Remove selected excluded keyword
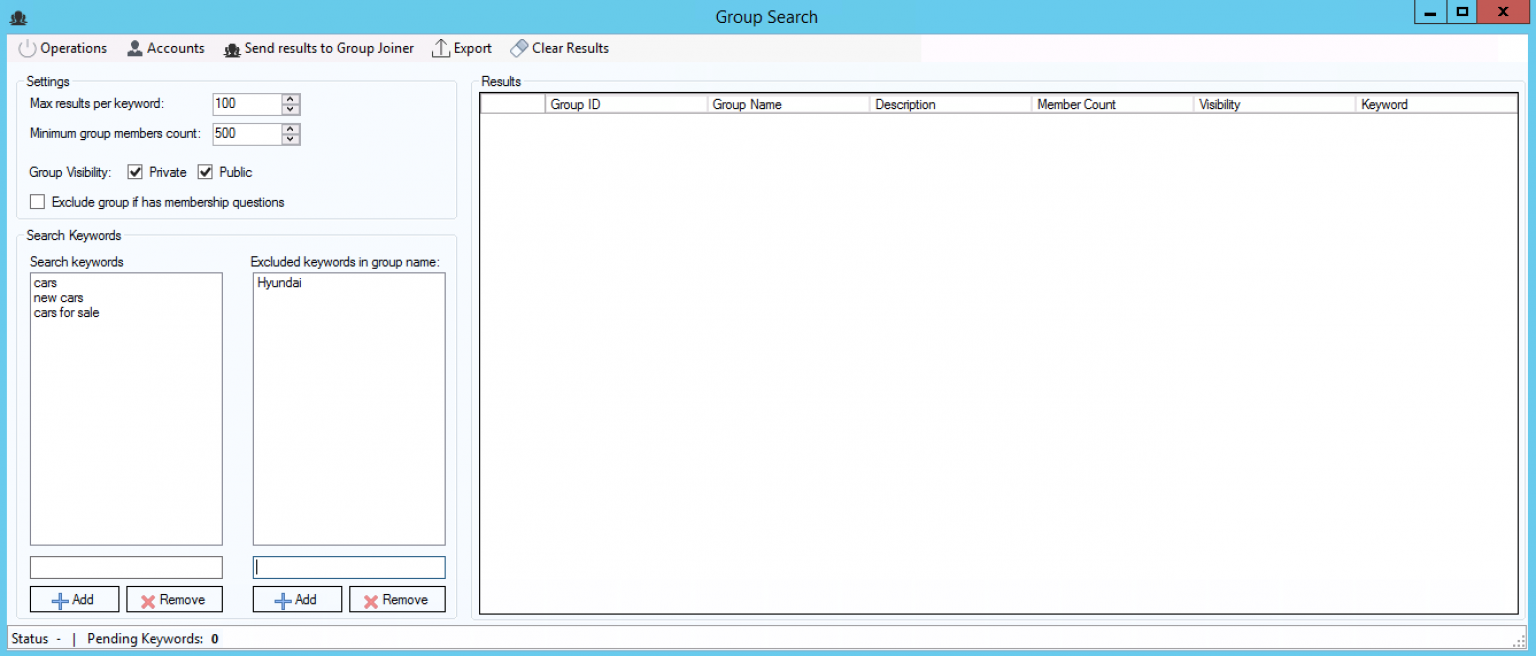 point(397,599)
